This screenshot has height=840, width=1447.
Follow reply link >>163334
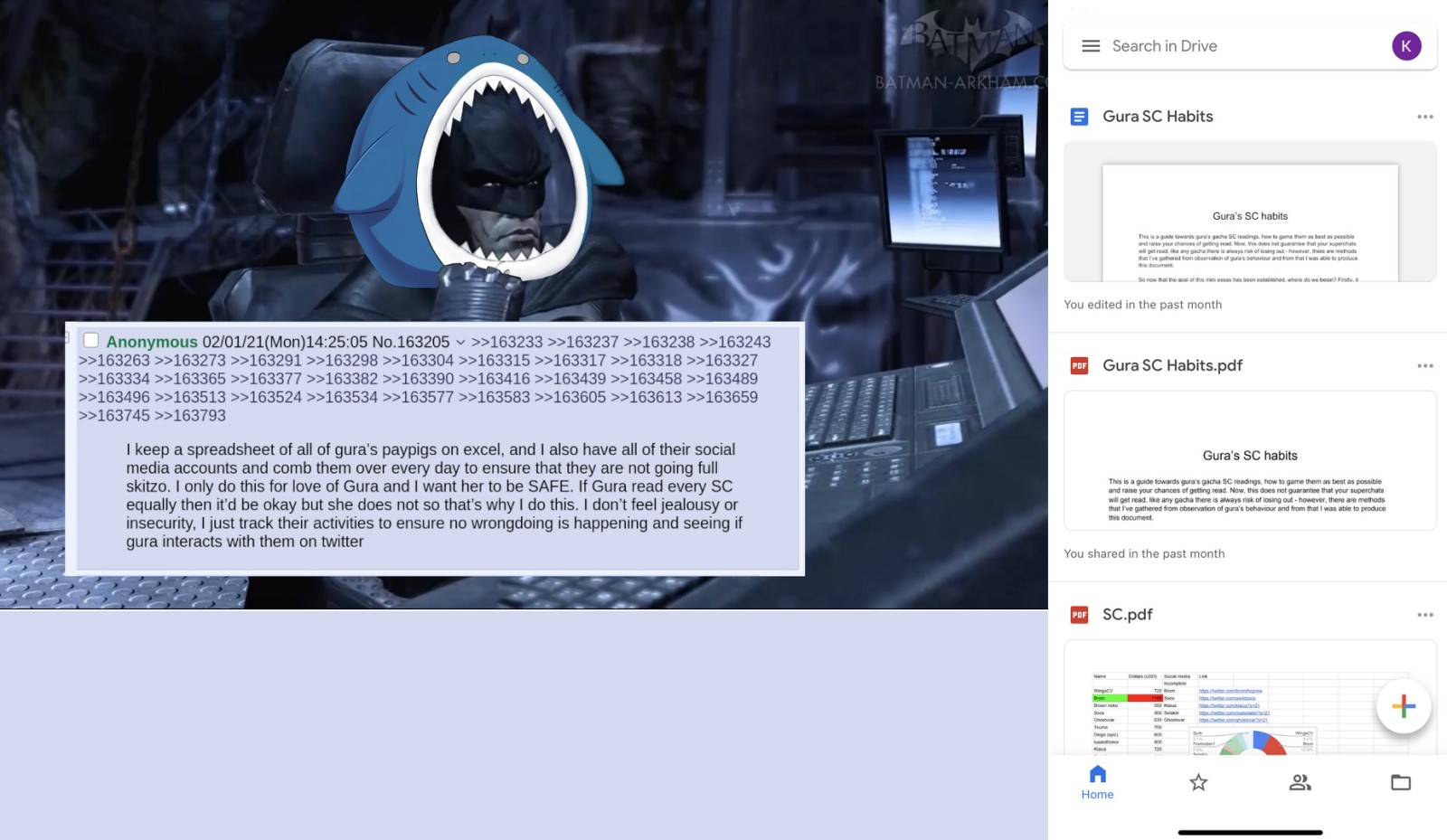coord(114,379)
